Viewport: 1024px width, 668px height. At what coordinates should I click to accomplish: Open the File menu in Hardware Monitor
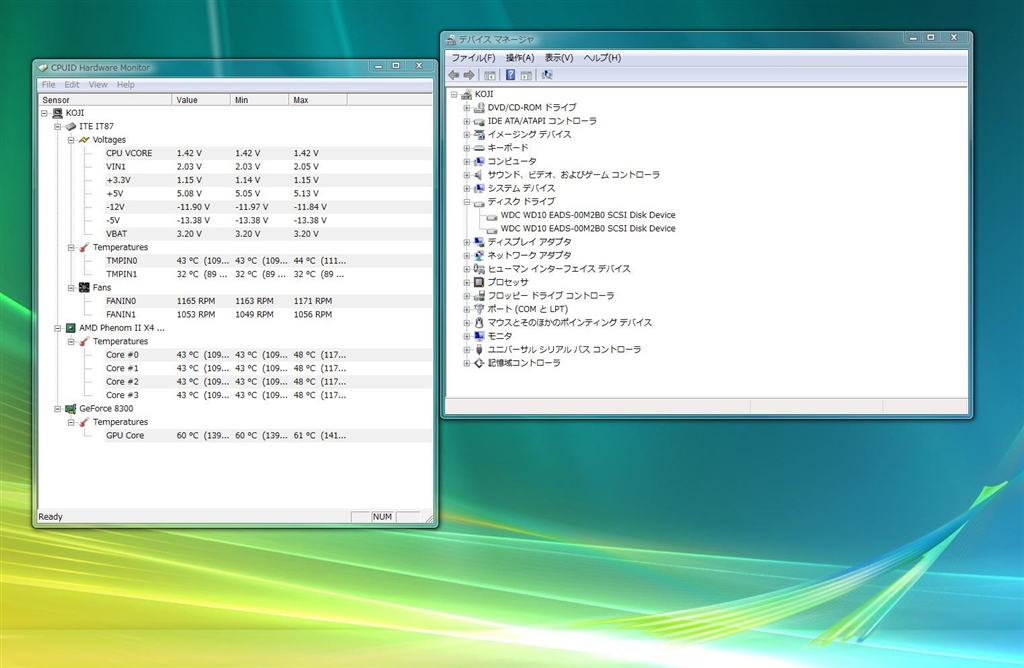[x=48, y=85]
